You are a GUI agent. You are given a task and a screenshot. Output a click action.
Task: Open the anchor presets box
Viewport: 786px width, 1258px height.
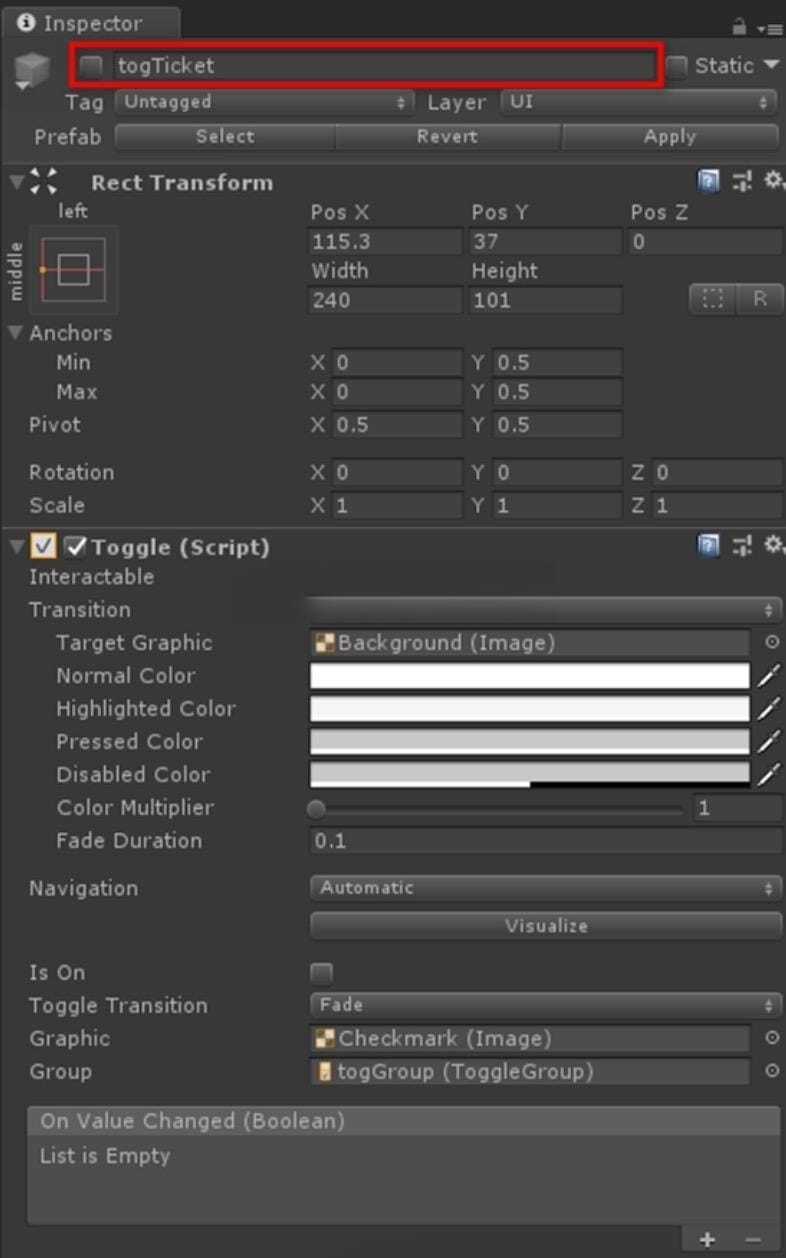(74, 269)
